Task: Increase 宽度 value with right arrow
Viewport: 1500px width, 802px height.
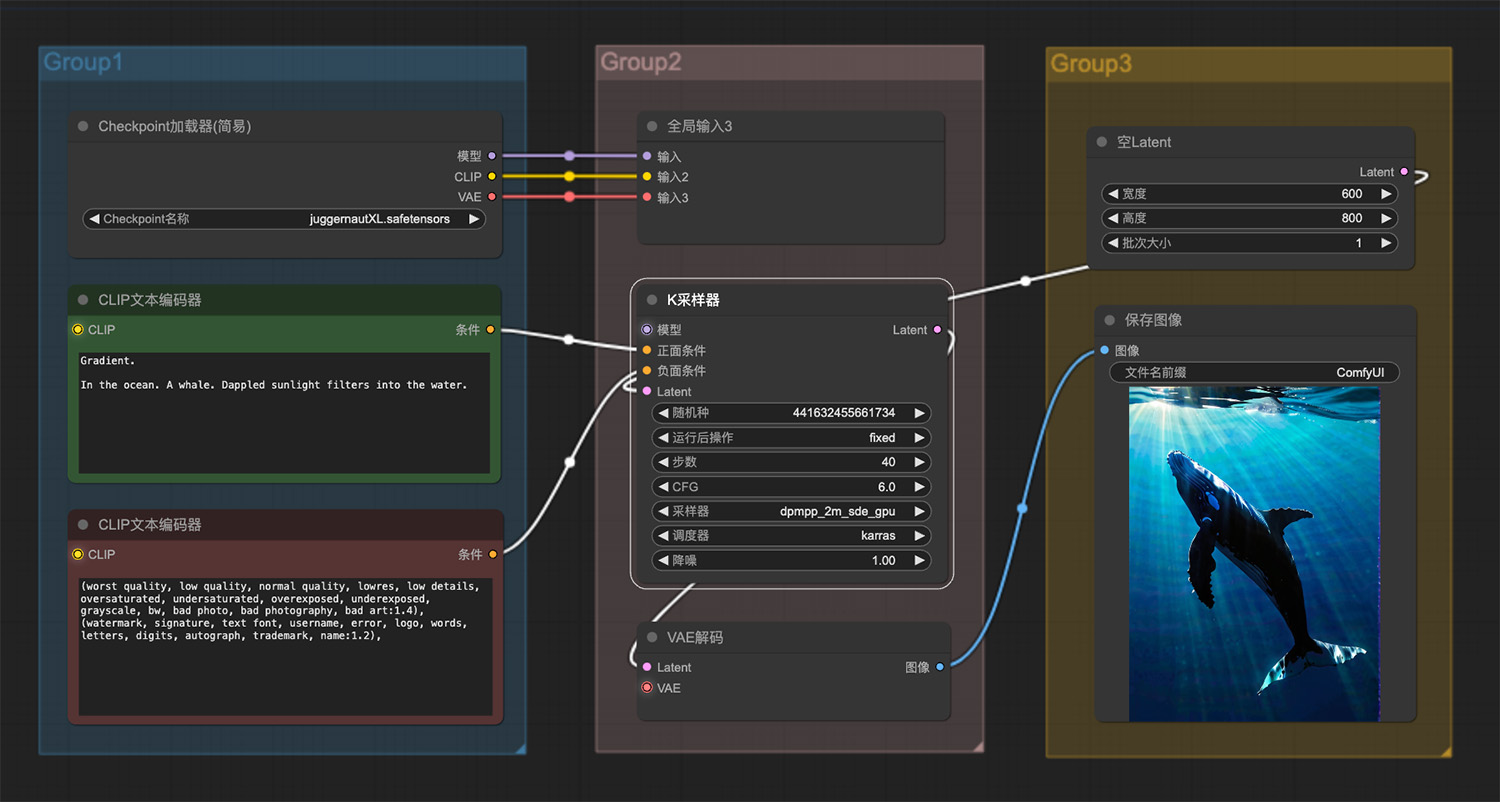Action: [x=1386, y=194]
